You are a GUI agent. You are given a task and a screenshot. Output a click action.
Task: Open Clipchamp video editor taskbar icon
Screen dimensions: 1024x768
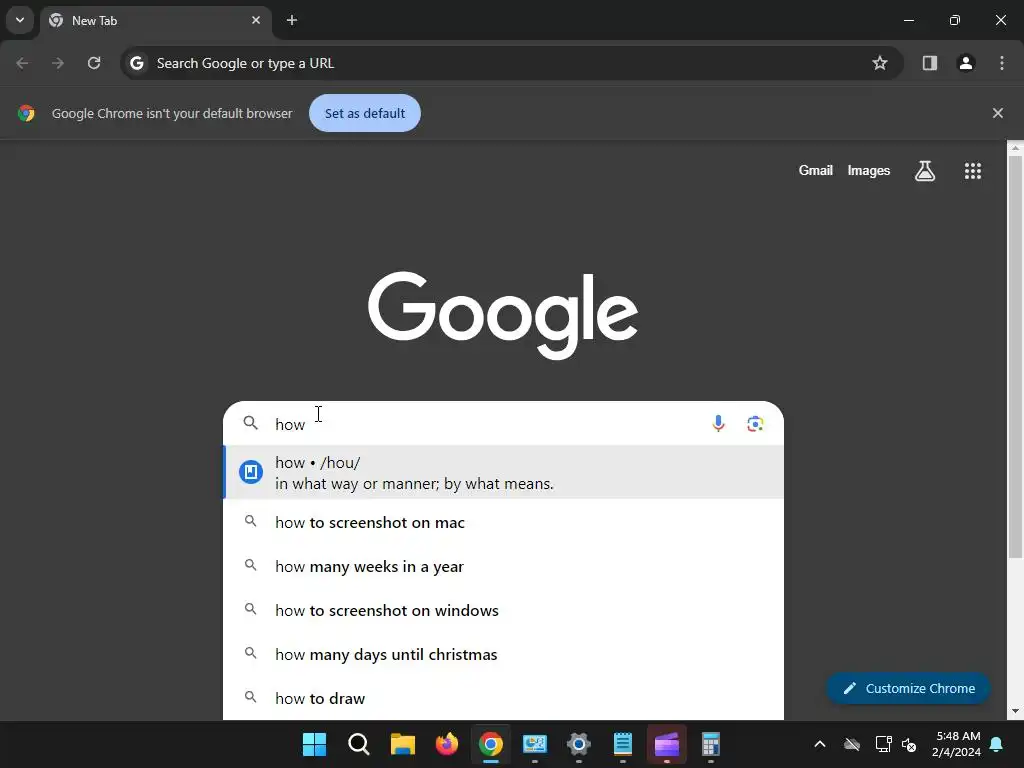[x=667, y=744]
